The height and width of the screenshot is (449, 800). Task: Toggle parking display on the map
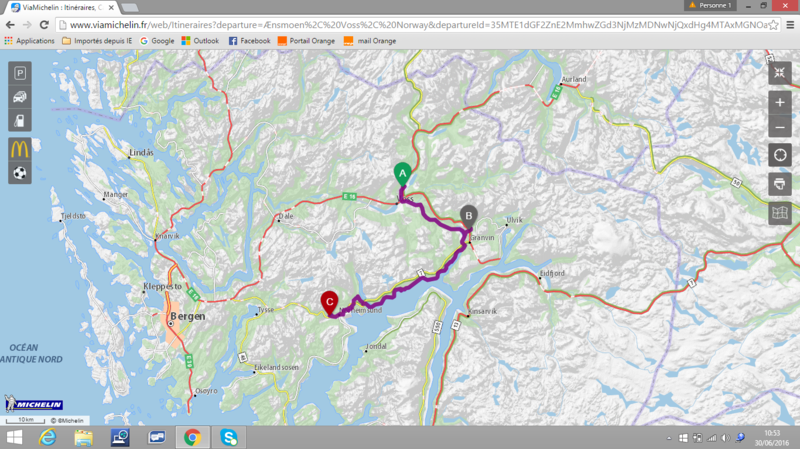click(x=20, y=72)
